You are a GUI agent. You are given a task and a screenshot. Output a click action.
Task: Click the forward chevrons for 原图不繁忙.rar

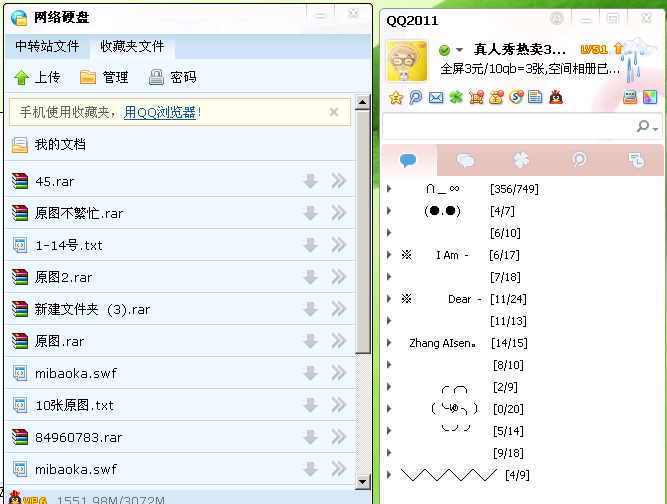click(339, 213)
